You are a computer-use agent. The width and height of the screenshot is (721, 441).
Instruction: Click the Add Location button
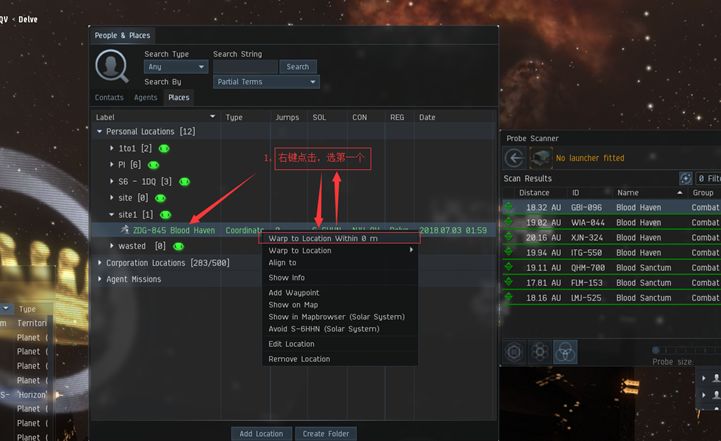pos(261,434)
